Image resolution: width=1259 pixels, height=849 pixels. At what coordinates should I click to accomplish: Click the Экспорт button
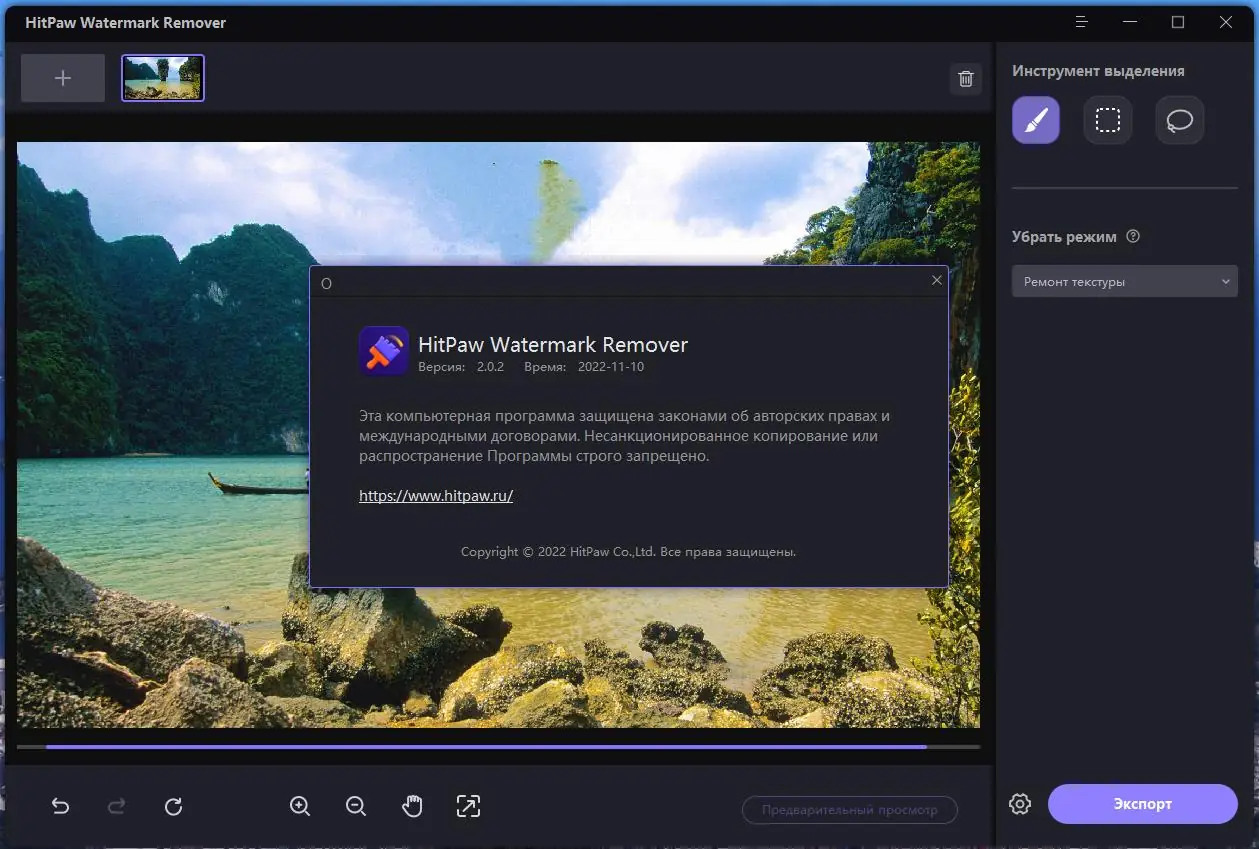pos(1142,803)
